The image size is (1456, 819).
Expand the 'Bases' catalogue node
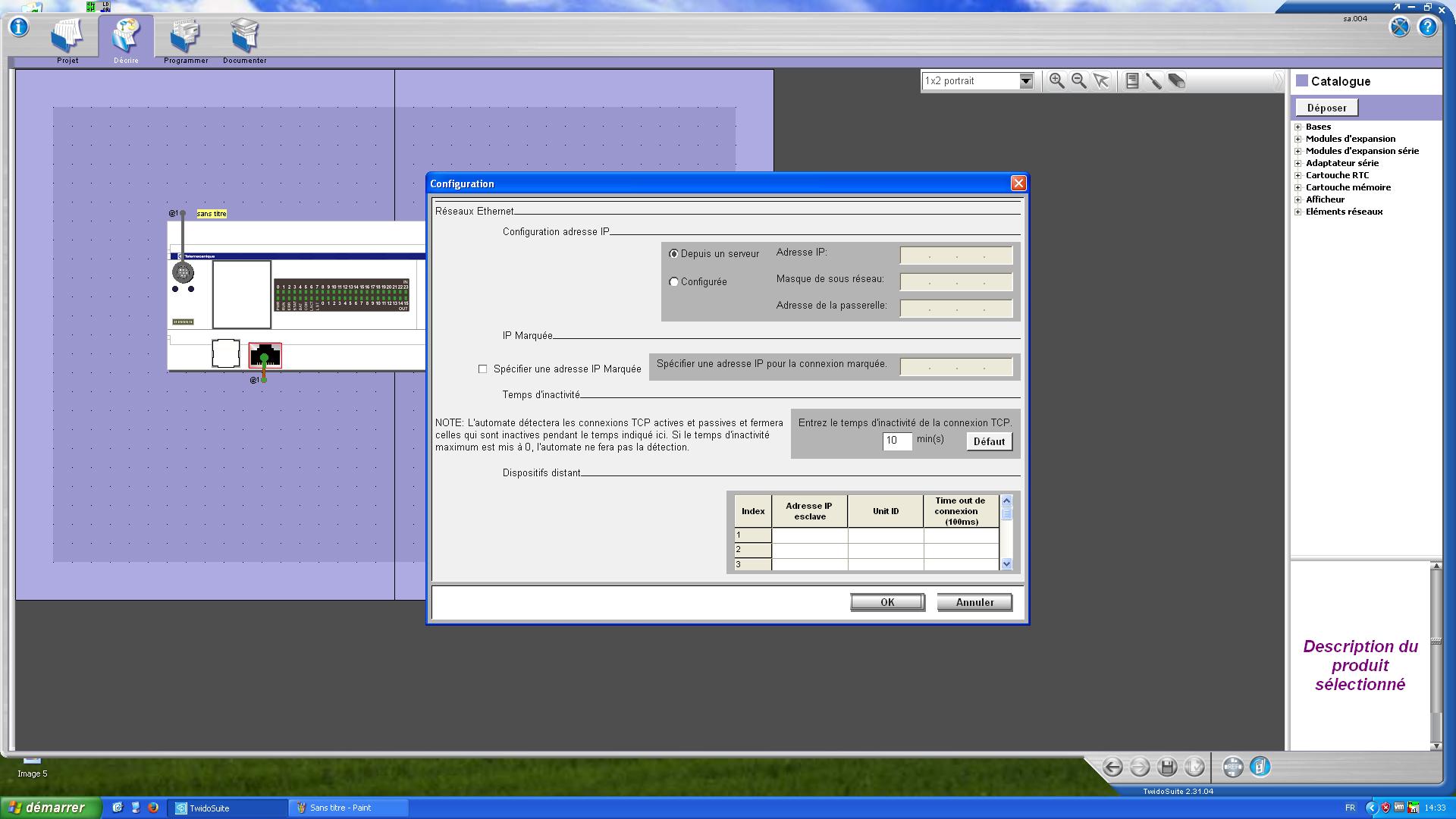(x=1298, y=127)
